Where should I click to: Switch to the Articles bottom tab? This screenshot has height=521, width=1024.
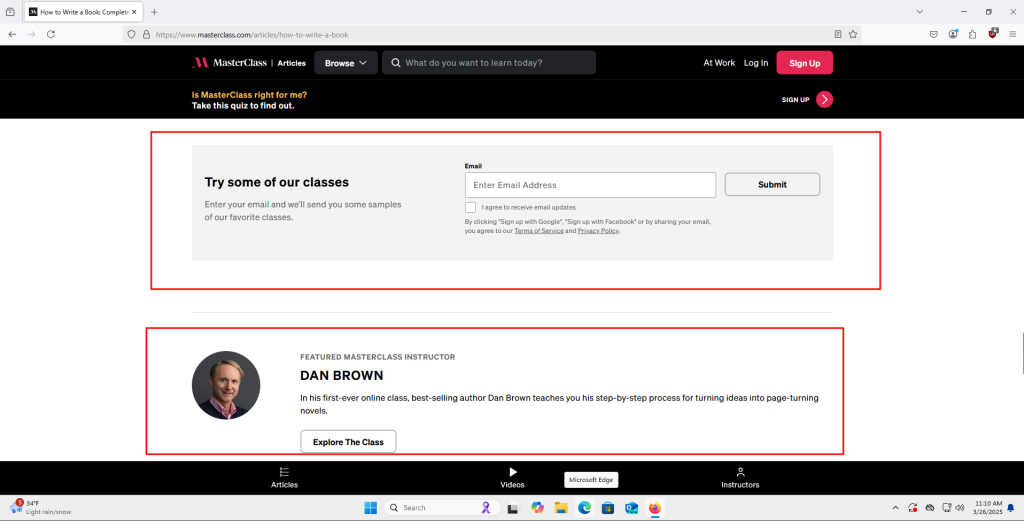coord(284,477)
